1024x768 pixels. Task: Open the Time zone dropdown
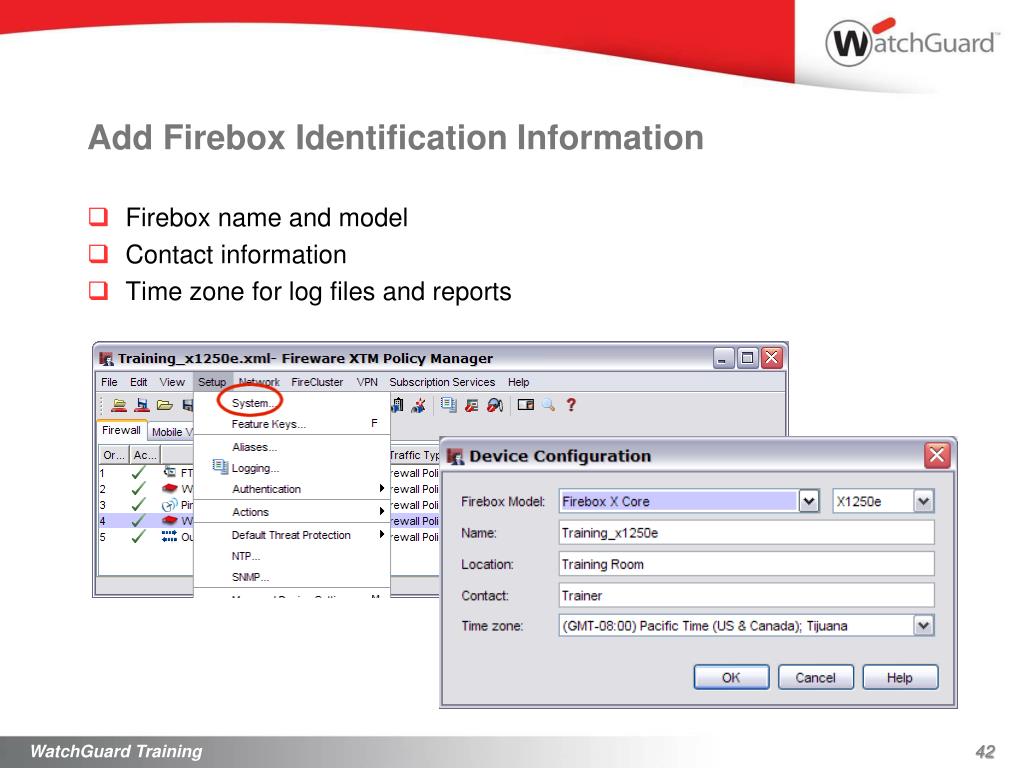coord(923,626)
